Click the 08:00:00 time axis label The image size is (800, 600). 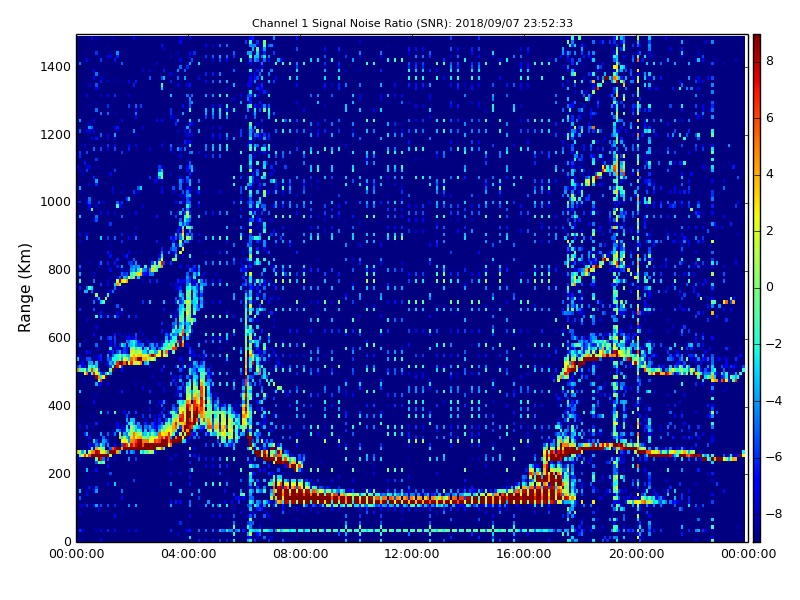click(x=301, y=554)
